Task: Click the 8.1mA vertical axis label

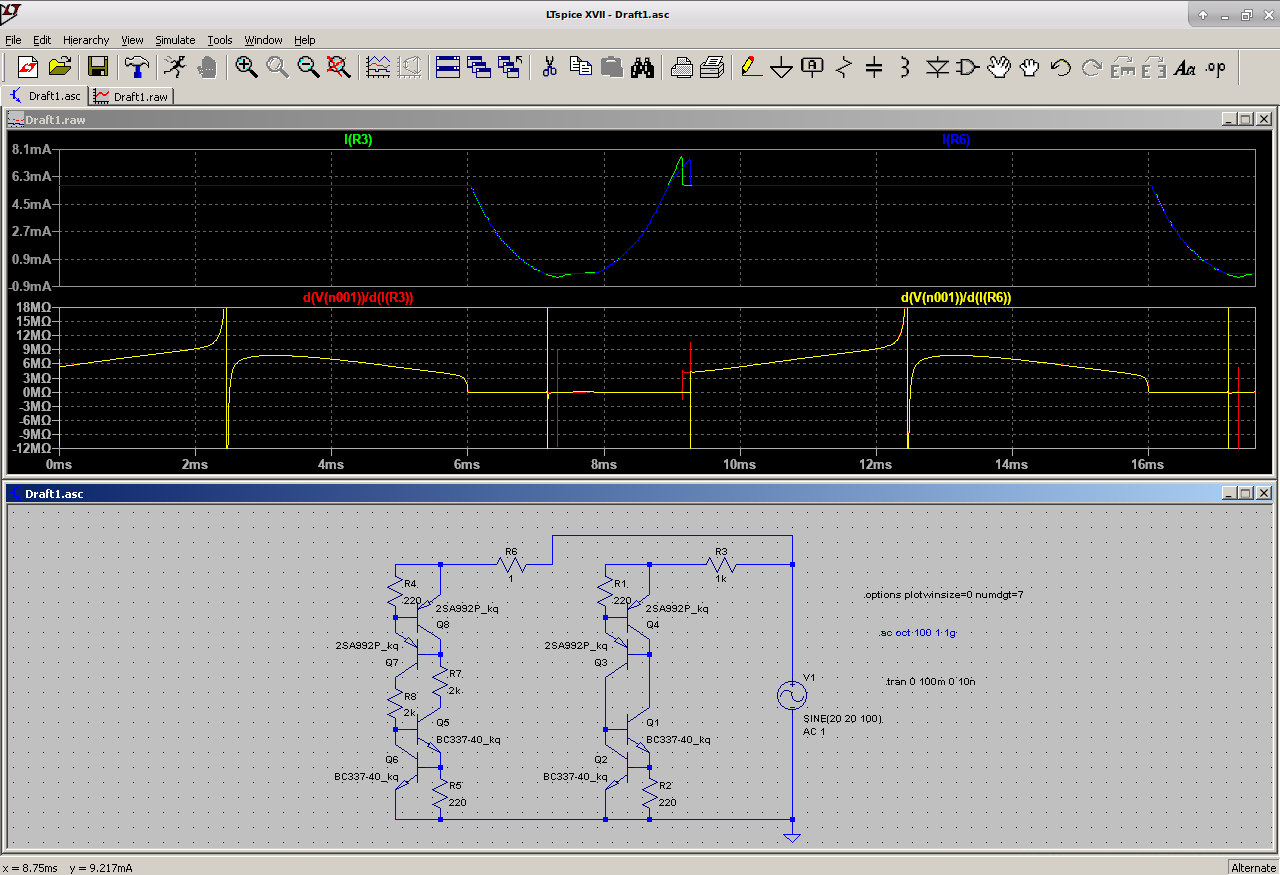Action: [x=31, y=149]
